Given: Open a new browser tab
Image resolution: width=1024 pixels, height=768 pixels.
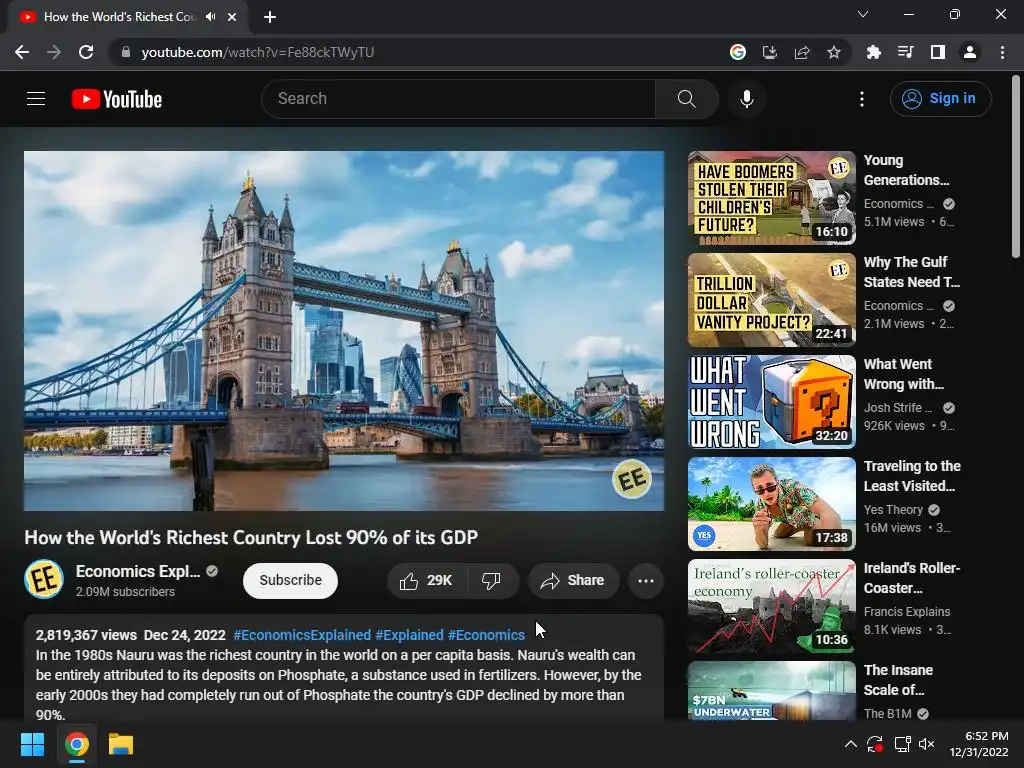Looking at the screenshot, I should 270,17.
